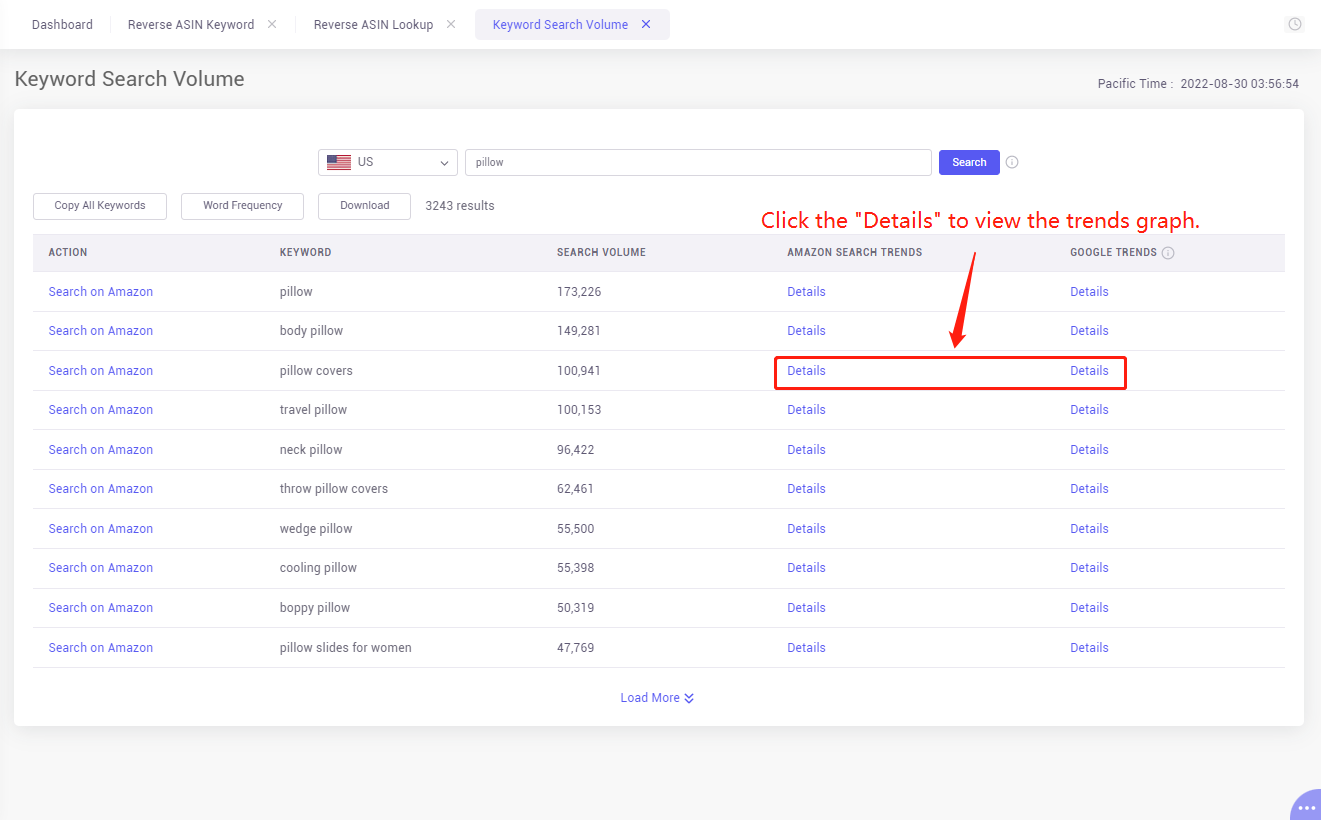1321x820 pixels.
Task: Search on Amazon for cooling pillow
Action: point(101,568)
